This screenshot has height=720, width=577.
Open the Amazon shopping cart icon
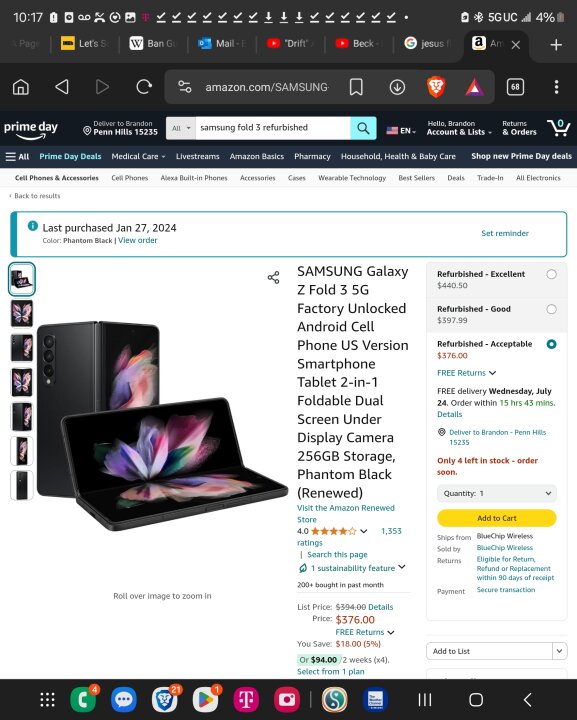click(x=559, y=128)
